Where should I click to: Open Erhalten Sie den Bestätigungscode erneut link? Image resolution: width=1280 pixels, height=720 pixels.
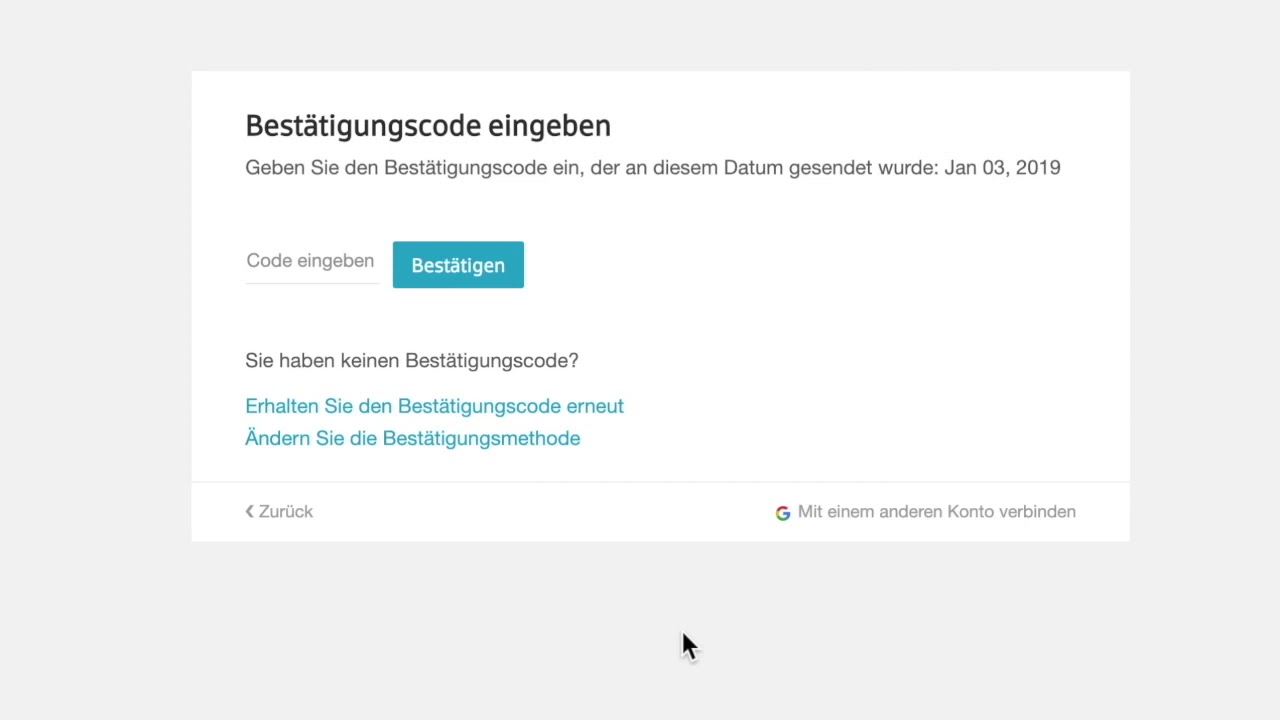click(x=434, y=406)
